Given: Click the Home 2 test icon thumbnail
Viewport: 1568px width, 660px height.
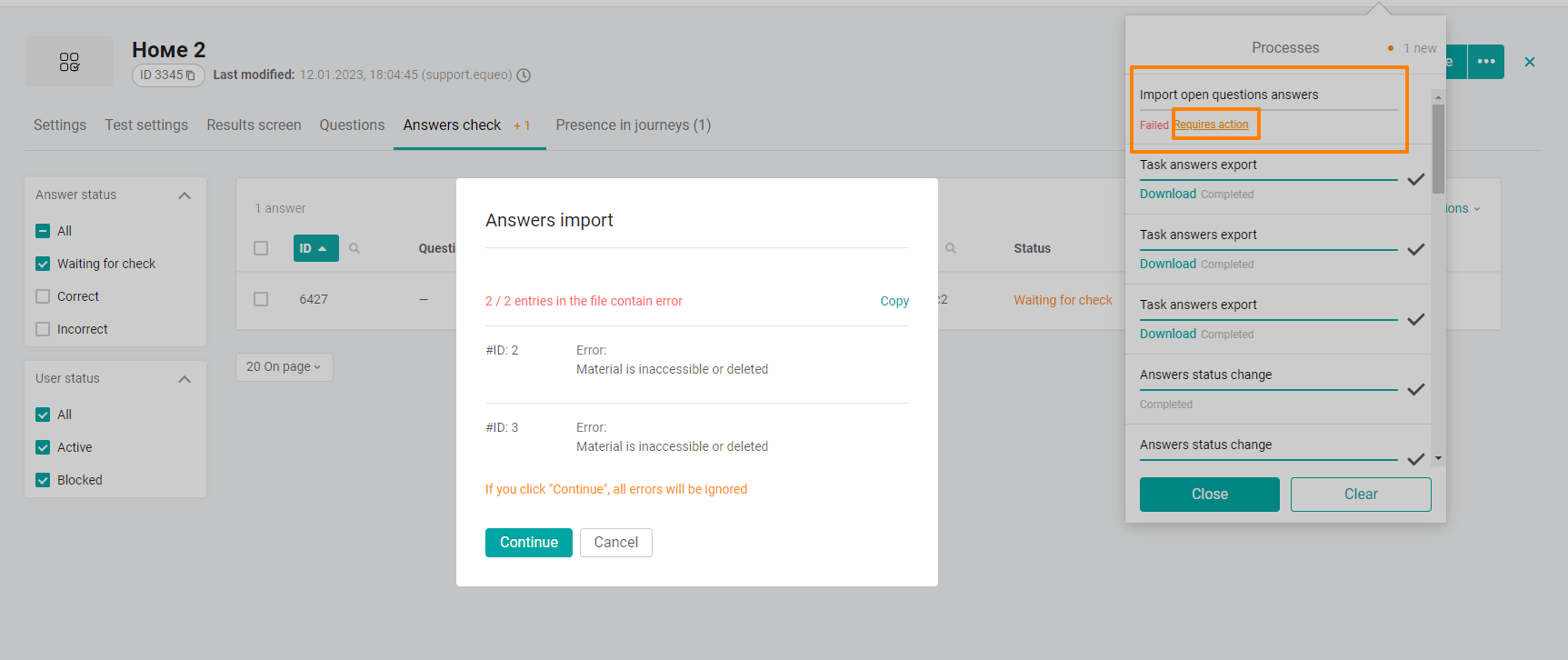Looking at the screenshot, I should pyautogui.click(x=69, y=62).
